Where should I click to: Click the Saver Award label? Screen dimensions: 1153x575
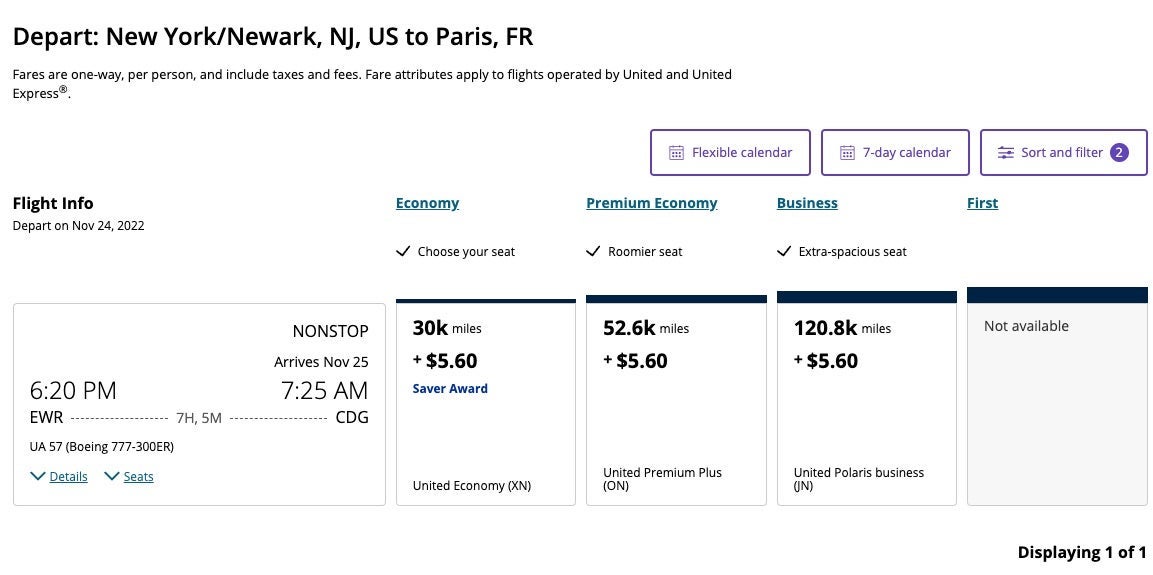point(450,389)
